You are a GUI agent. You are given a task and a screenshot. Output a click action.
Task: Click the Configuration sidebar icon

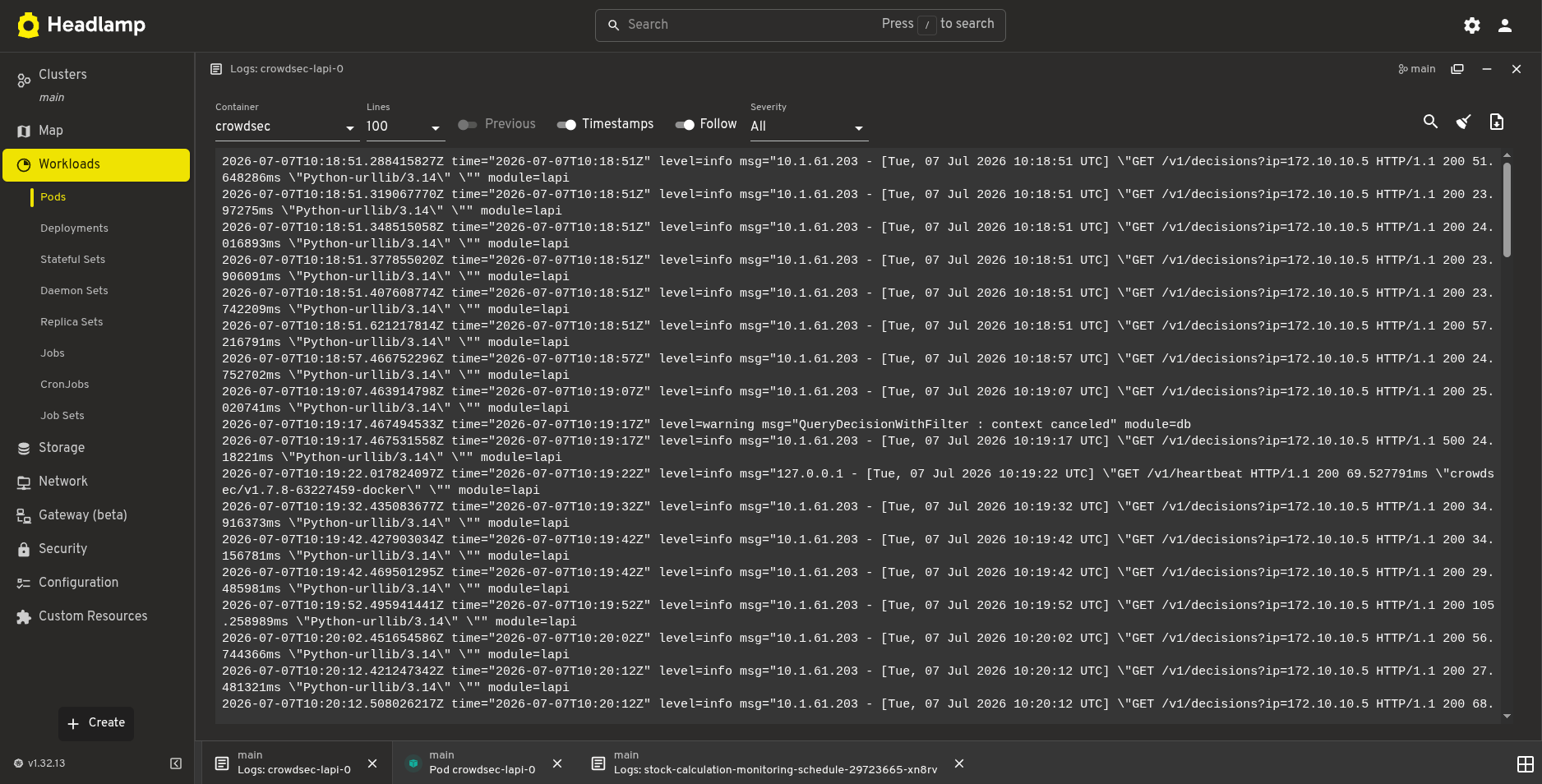[x=24, y=583]
